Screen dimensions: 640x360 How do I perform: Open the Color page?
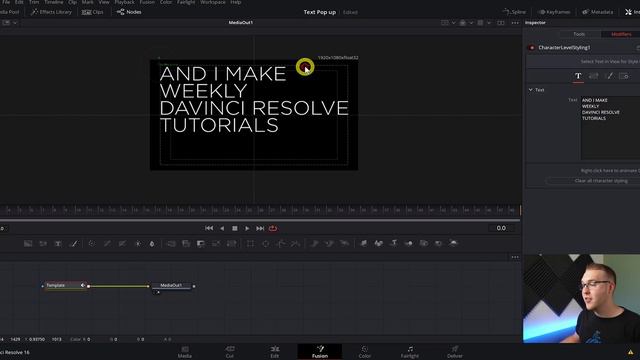tap(364, 351)
